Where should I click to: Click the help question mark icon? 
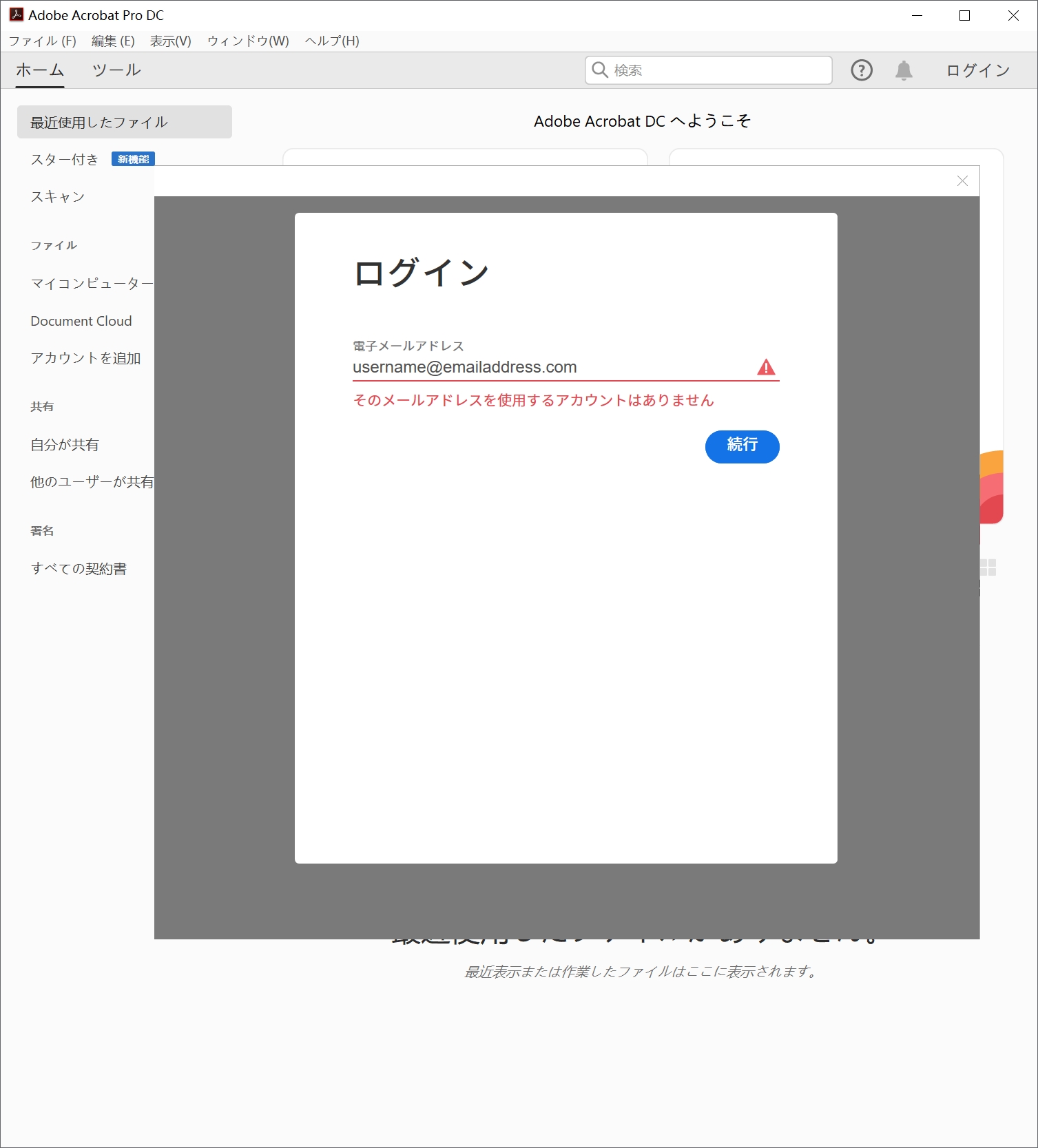(862, 70)
